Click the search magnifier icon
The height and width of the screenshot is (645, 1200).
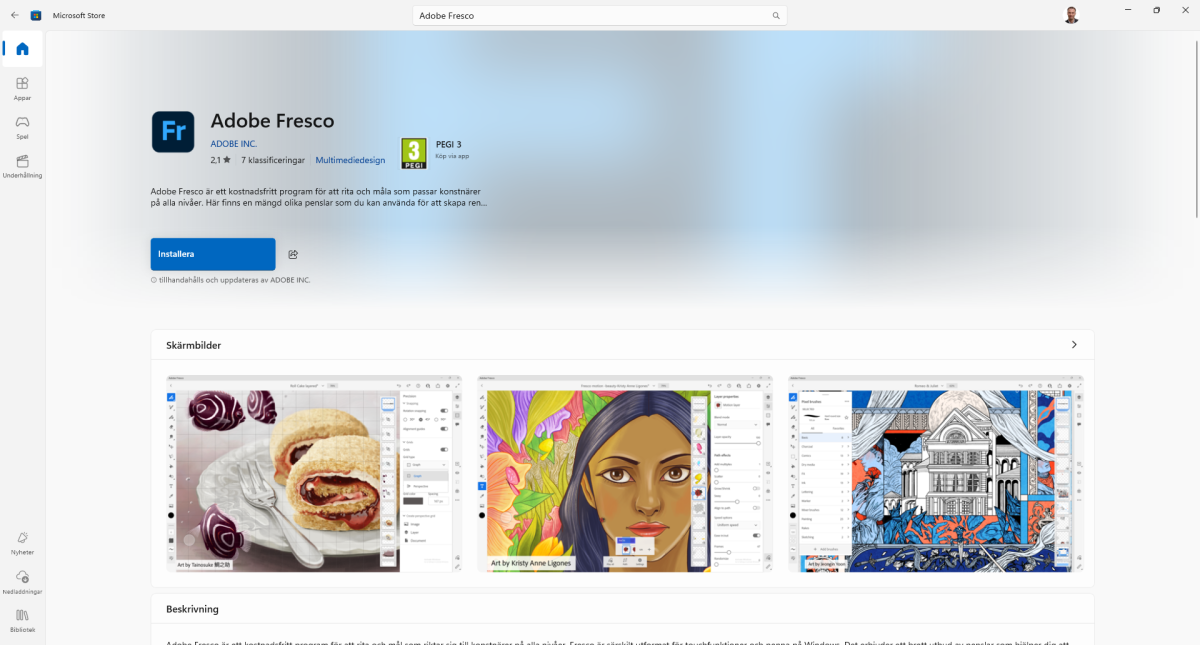(x=775, y=16)
